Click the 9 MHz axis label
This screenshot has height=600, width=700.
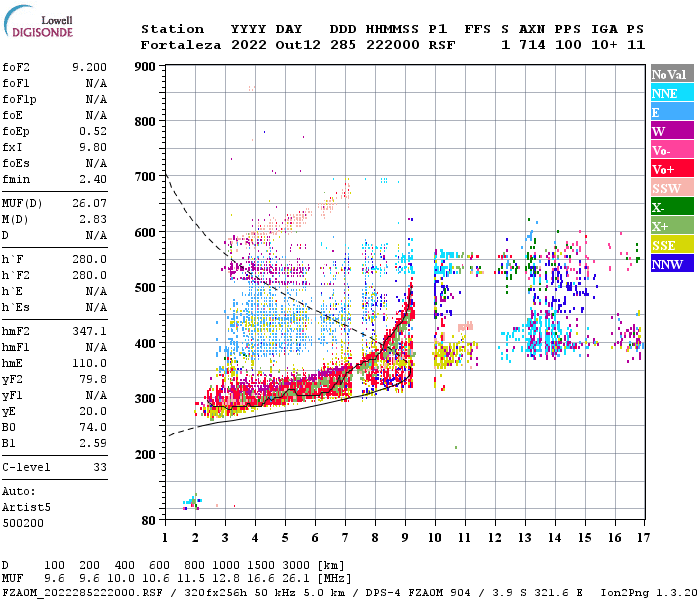click(405, 538)
